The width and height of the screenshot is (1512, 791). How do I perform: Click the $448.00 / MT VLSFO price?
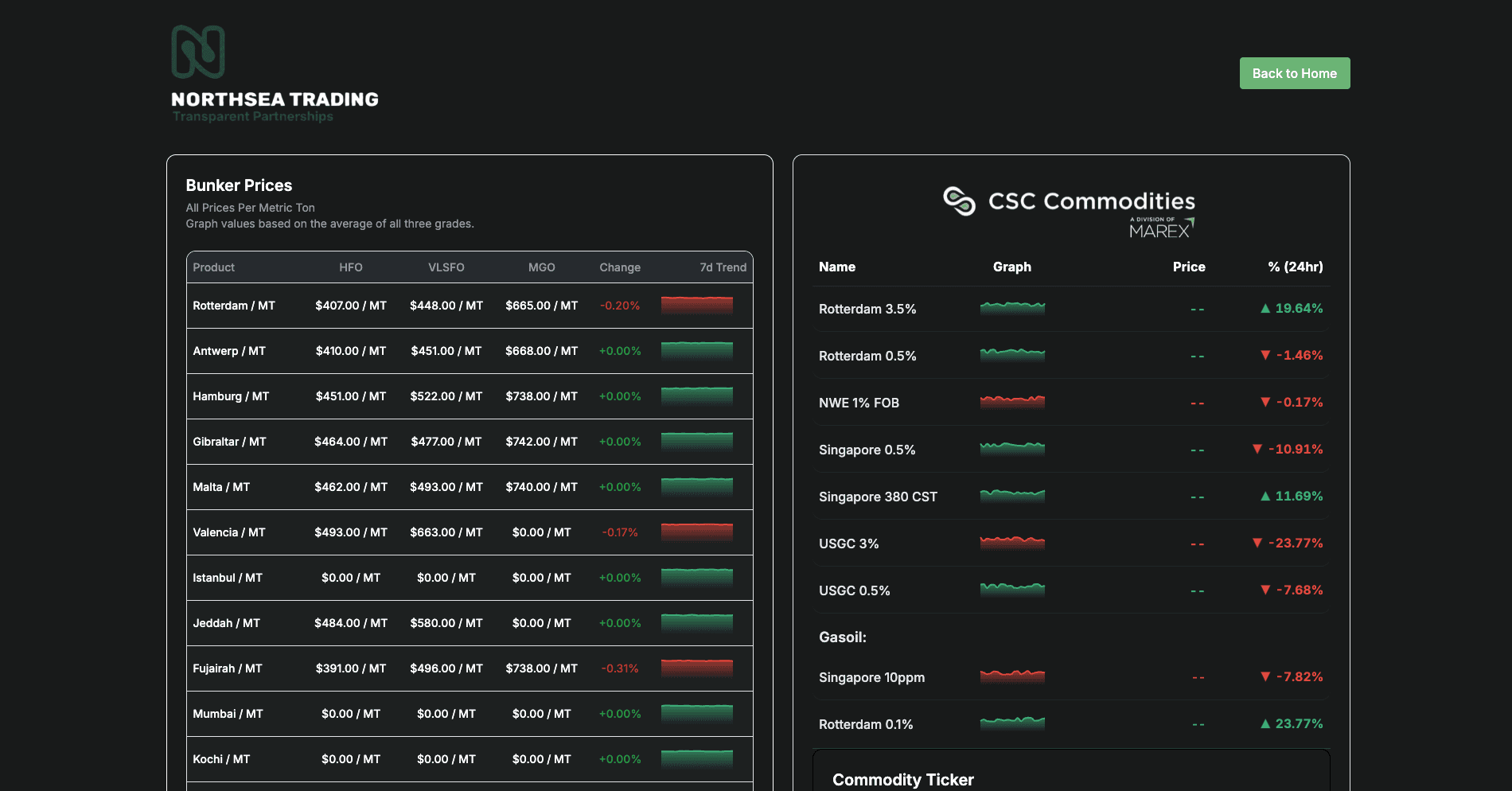(446, 306)
